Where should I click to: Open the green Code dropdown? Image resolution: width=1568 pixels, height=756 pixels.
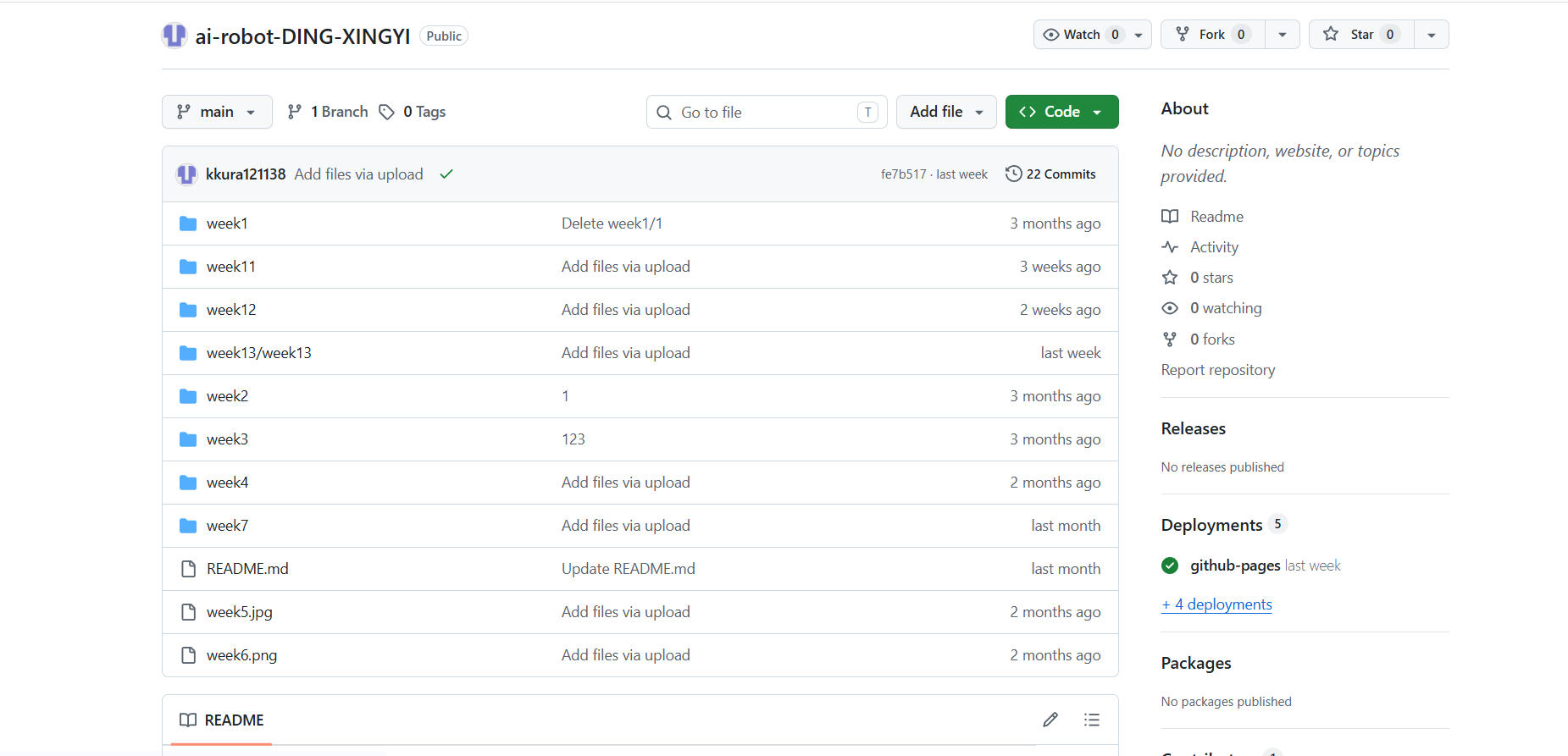pos(1061,112)
